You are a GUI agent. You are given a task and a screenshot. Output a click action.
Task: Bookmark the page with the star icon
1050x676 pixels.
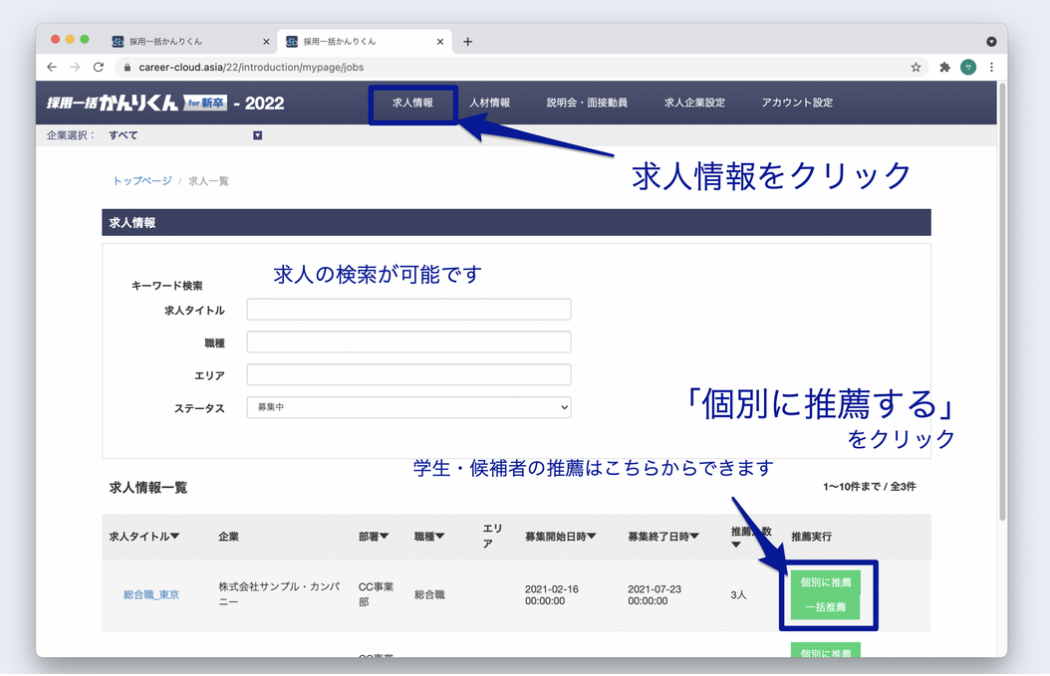pyautogui.click(x=916, y=66)
